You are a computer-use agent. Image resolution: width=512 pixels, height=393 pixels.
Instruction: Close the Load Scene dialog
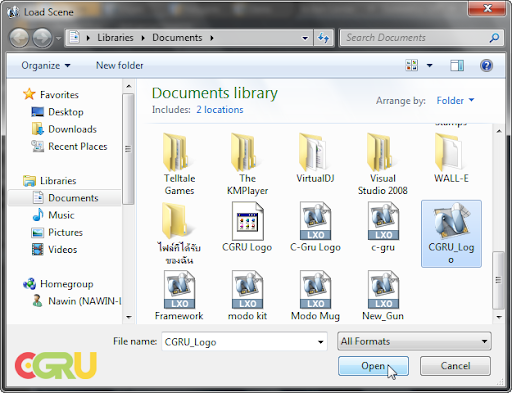tap(487, 8)
